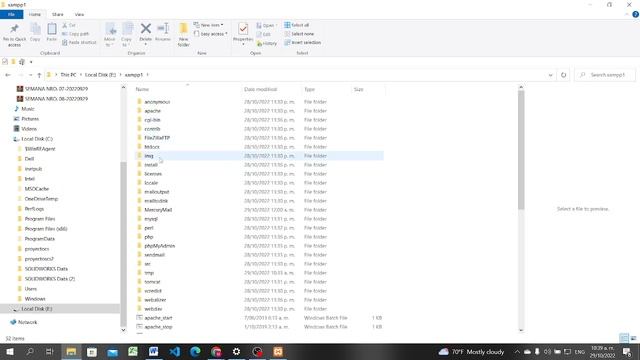Image resolution: width=640 pixels, height=360 pixels.
Task: Click the Pin to Quick access icon
Action: point(14,29)
